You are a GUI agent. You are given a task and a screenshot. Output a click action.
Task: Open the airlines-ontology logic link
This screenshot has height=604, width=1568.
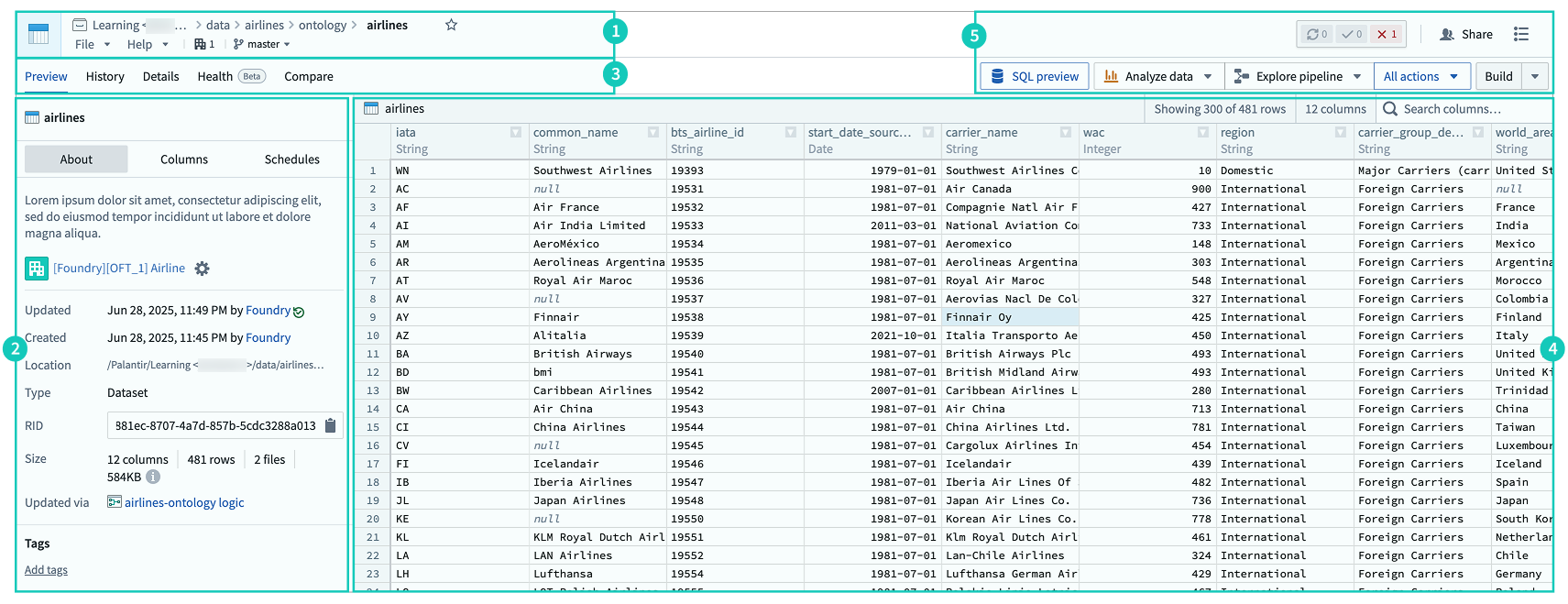tap(184, 502)
